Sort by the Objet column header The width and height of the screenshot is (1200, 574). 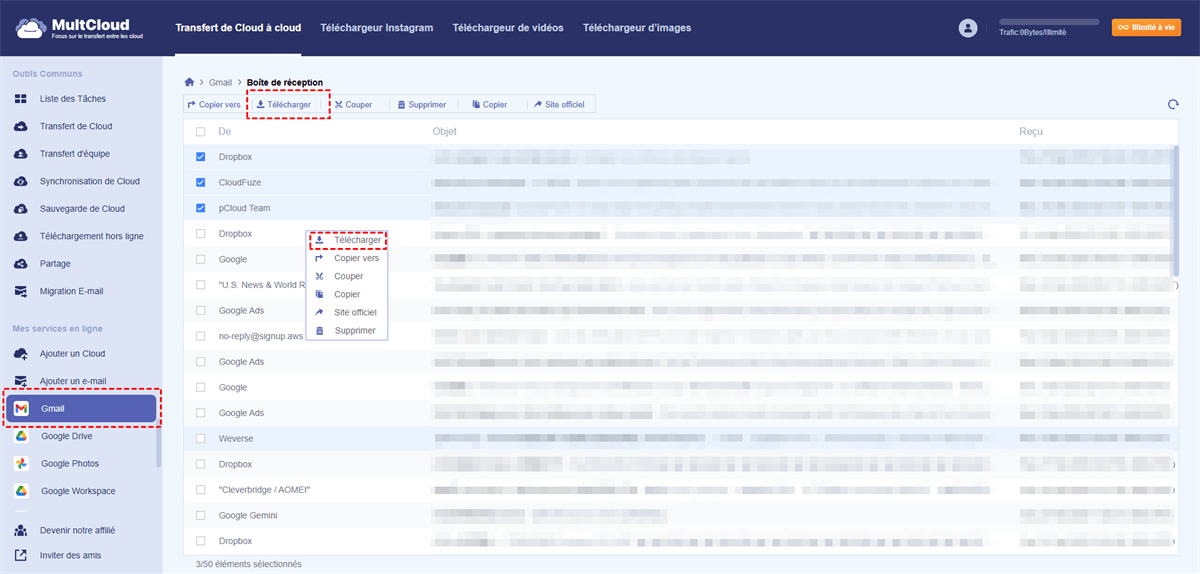444,132
